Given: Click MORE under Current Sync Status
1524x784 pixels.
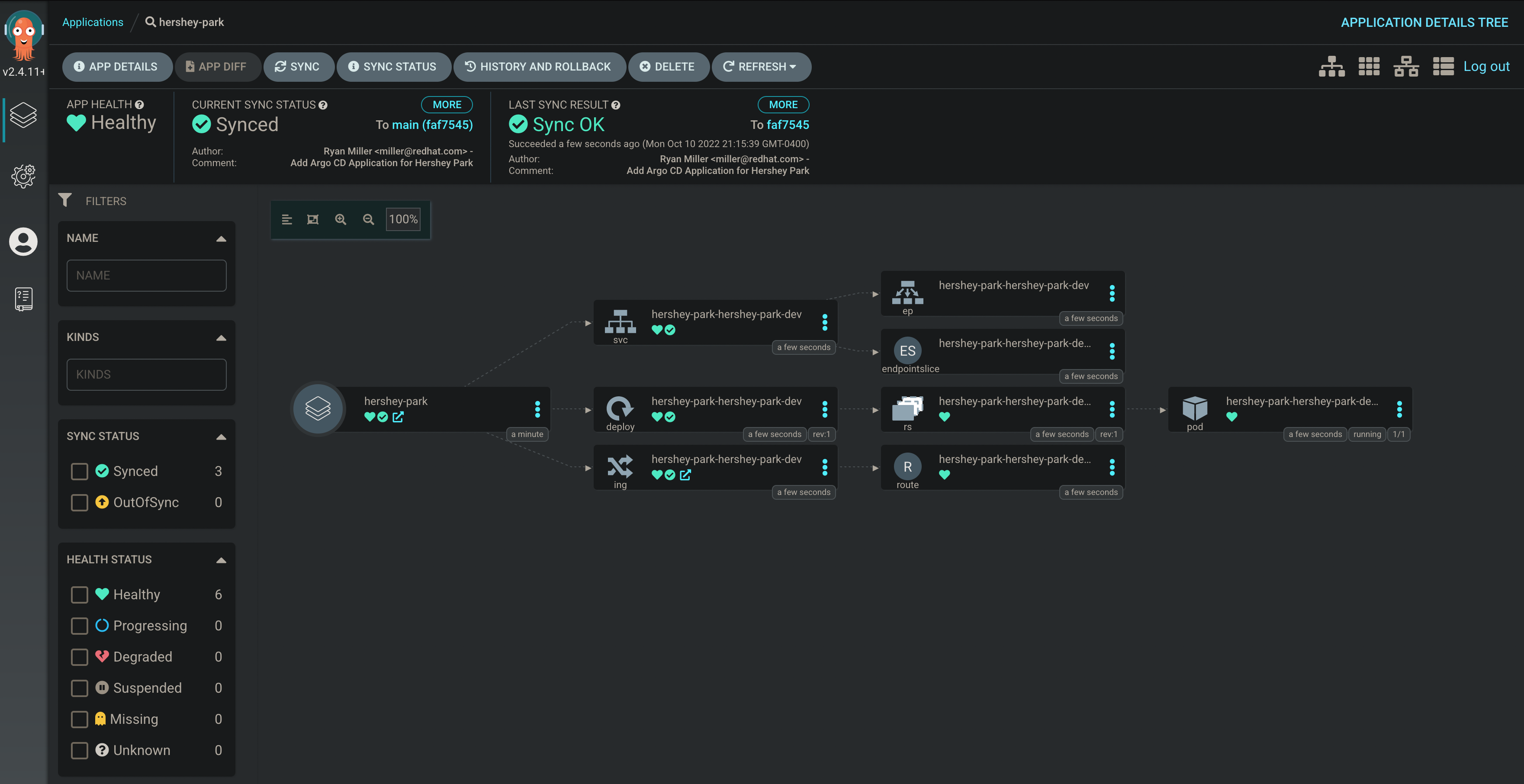Looking at the screenshot, I should pos(447,105).
